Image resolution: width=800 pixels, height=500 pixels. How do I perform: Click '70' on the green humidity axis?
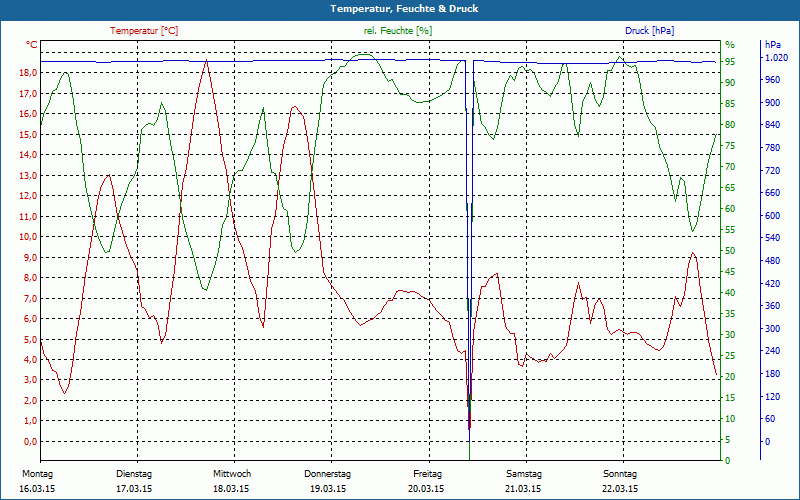coord(730,167)
